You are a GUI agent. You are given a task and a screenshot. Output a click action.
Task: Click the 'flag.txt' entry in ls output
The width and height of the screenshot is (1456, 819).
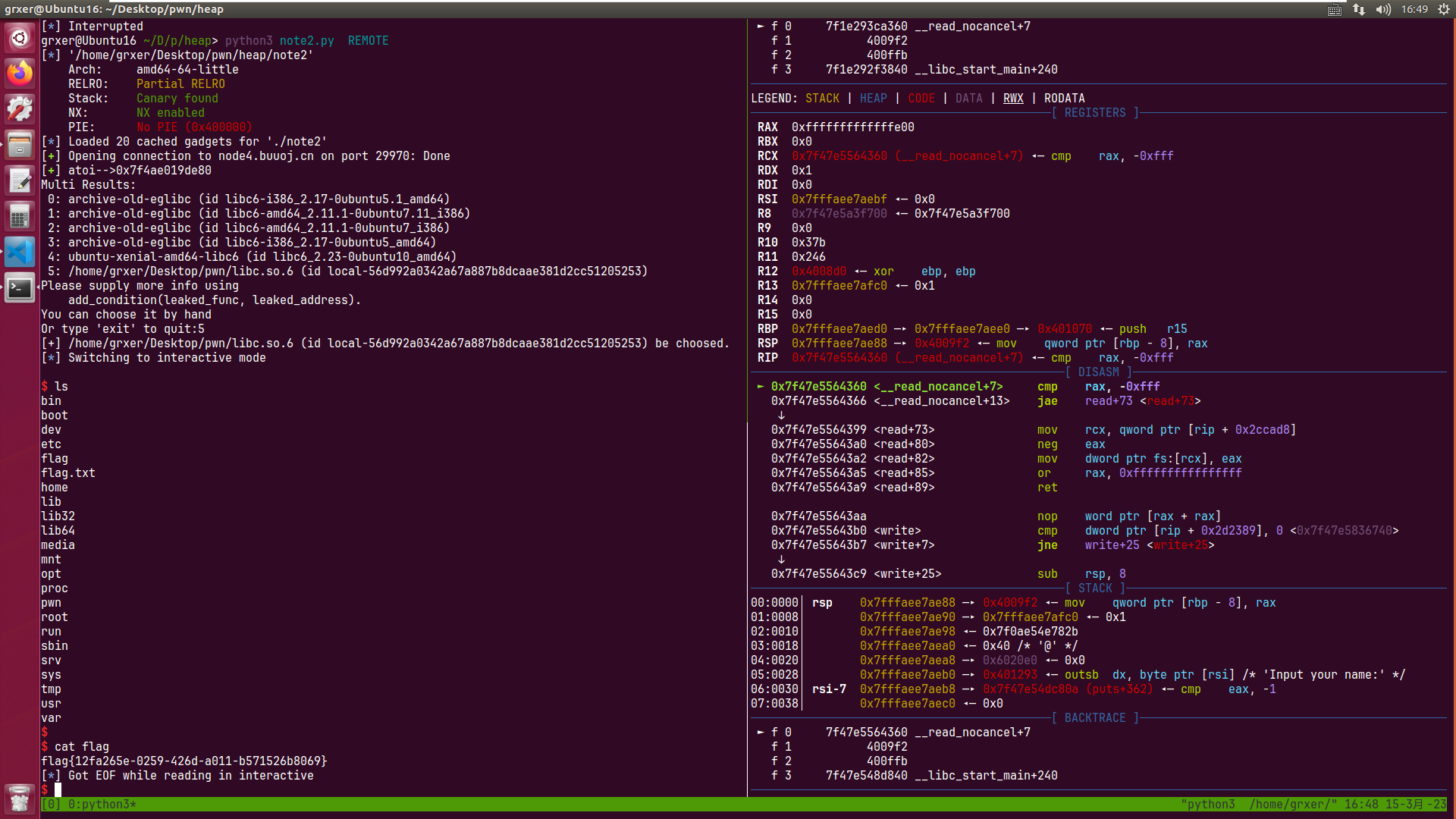coord(68,472)
